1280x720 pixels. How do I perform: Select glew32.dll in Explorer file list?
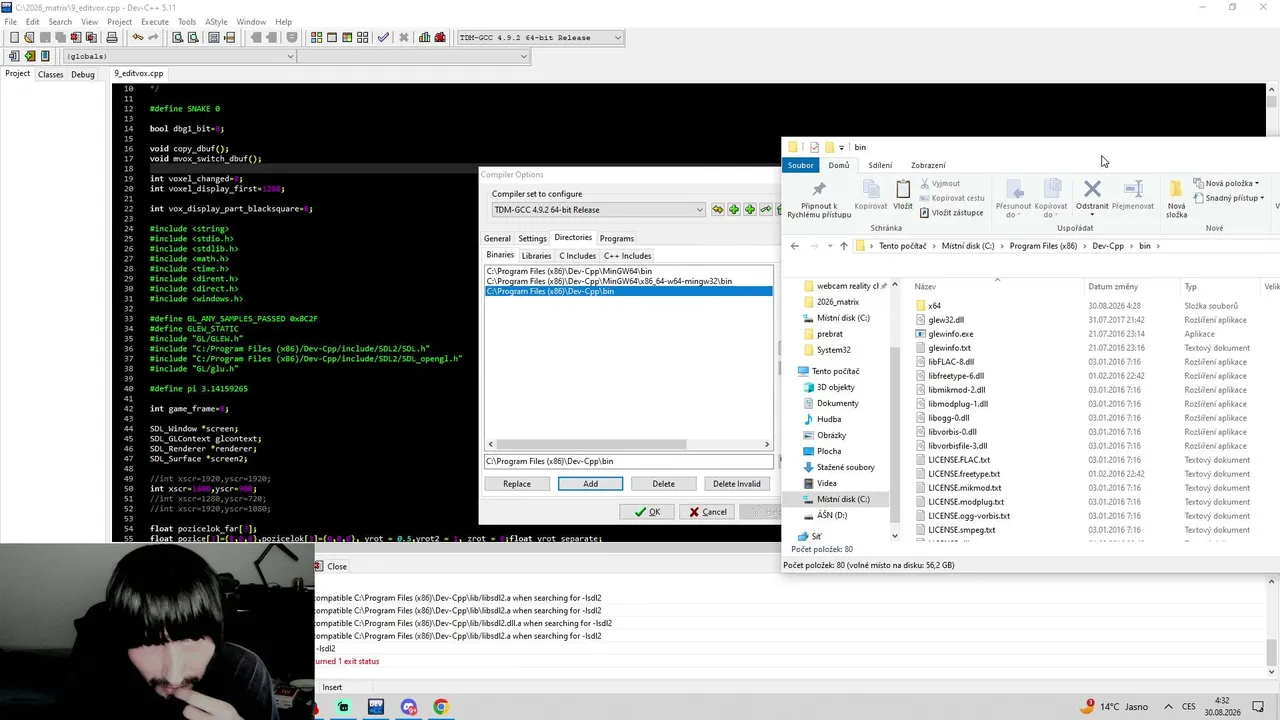[946, 320]
